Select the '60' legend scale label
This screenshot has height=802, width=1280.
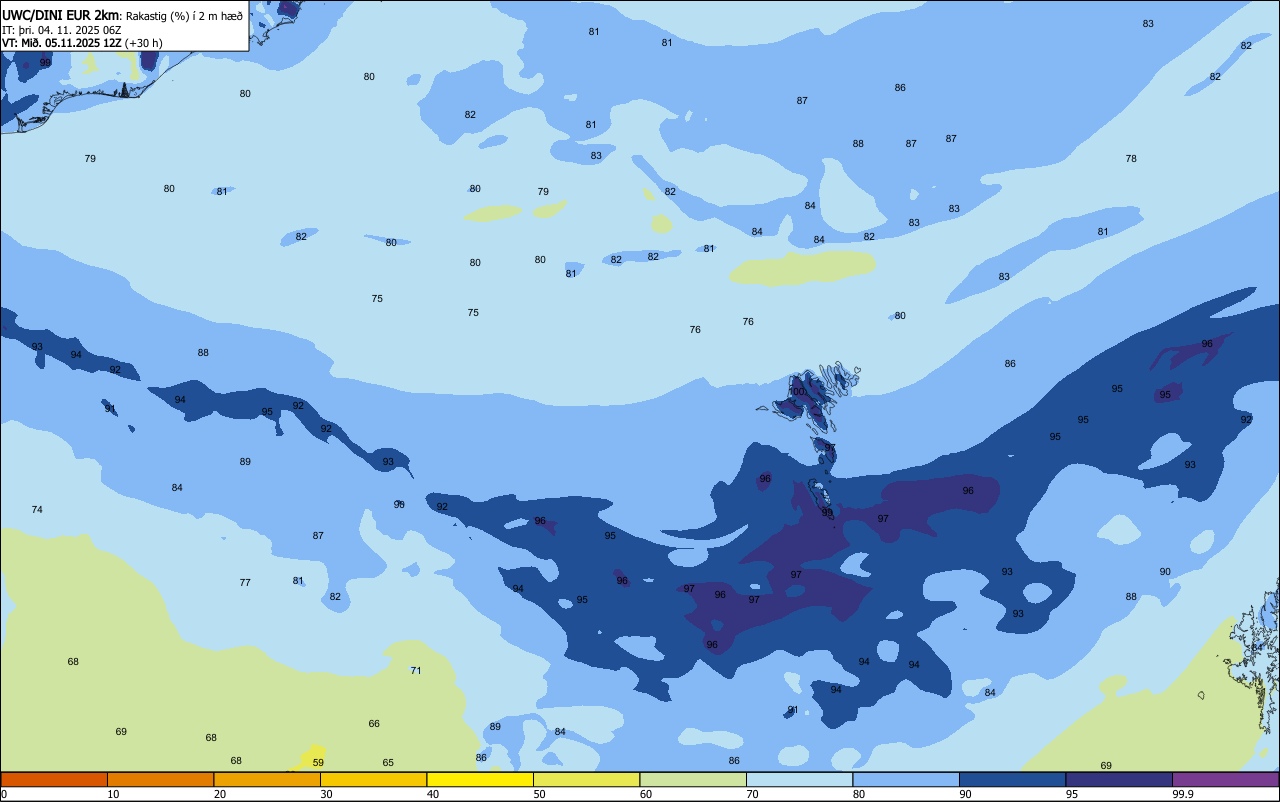[646, 794]
